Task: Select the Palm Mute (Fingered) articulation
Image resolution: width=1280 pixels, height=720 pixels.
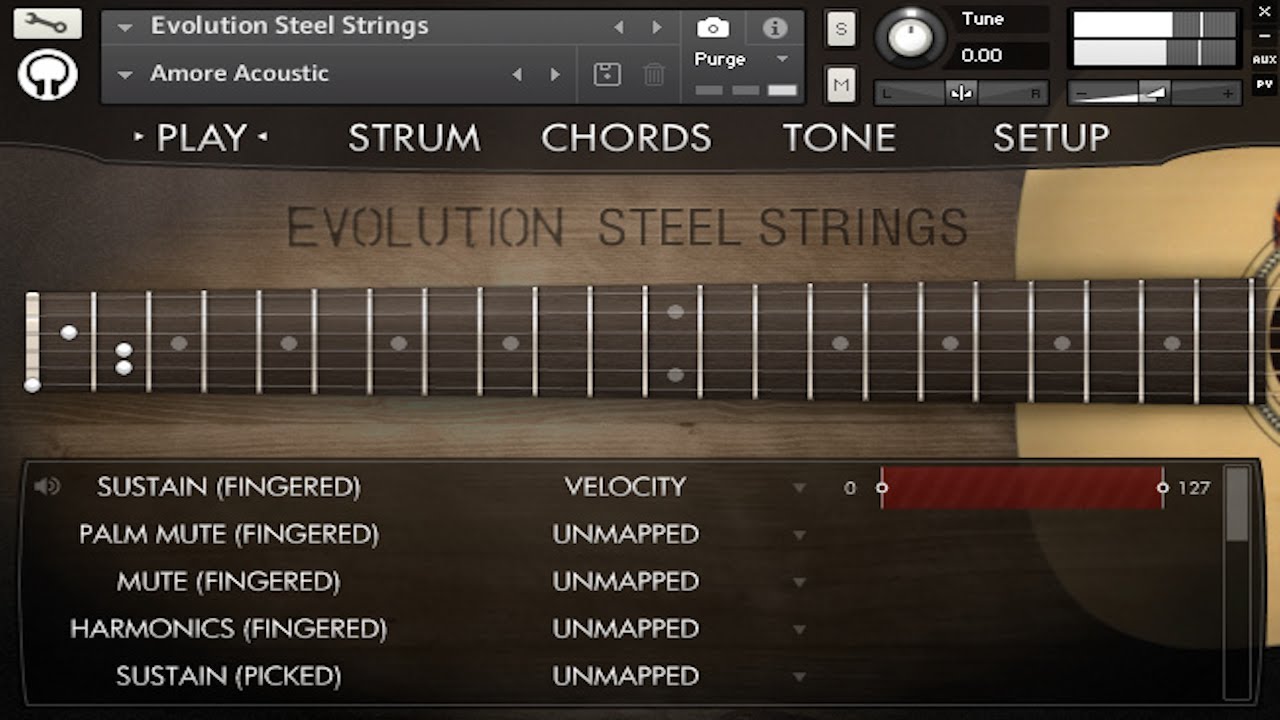Action: tap(229, 534)
